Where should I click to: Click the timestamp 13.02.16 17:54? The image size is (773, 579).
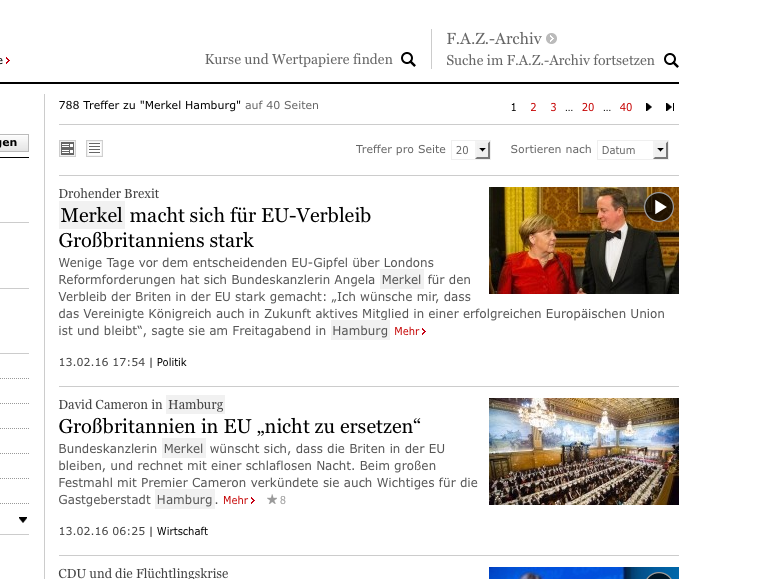point(102,362)
